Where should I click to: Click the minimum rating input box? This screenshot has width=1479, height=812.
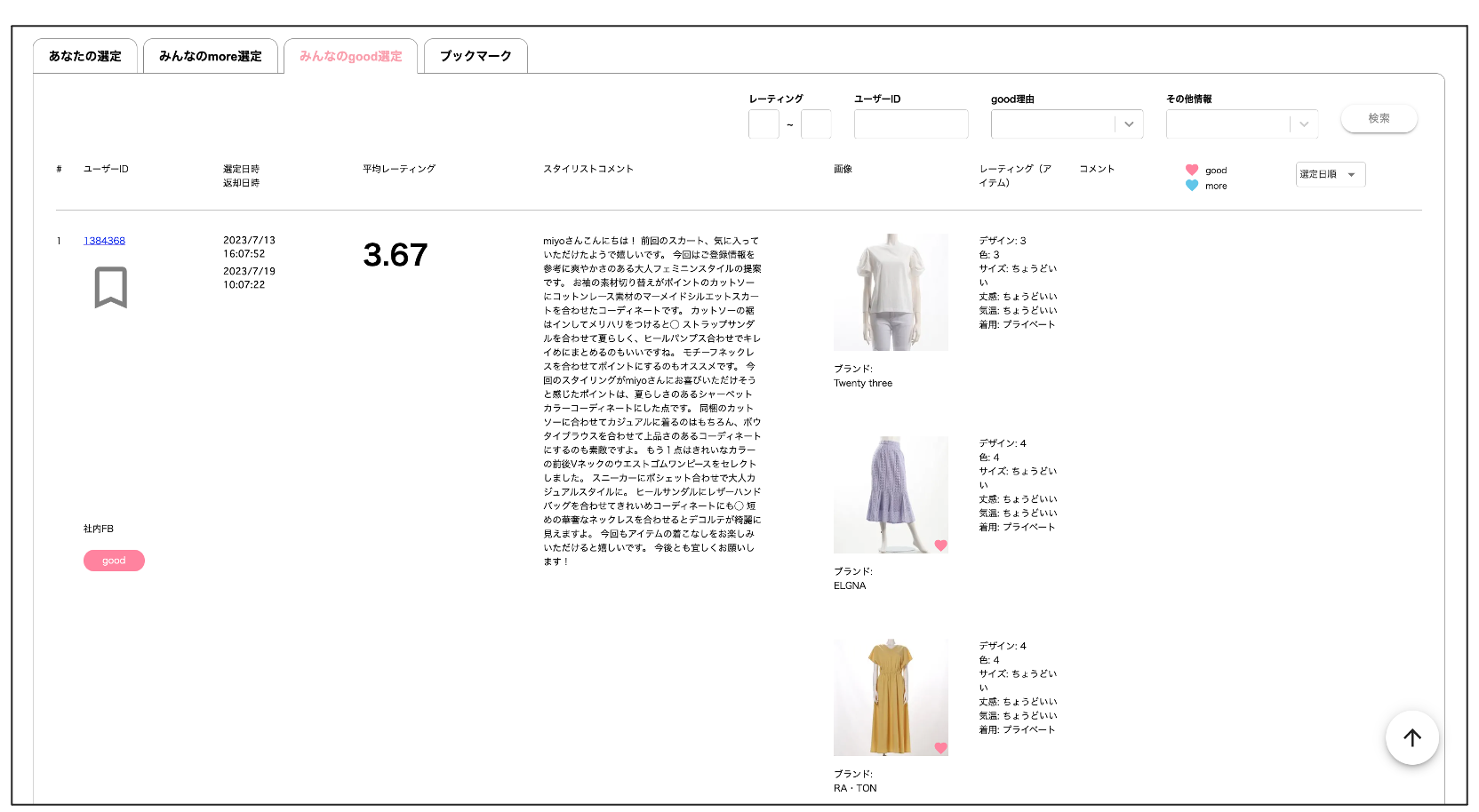click(x=763, y=124)
